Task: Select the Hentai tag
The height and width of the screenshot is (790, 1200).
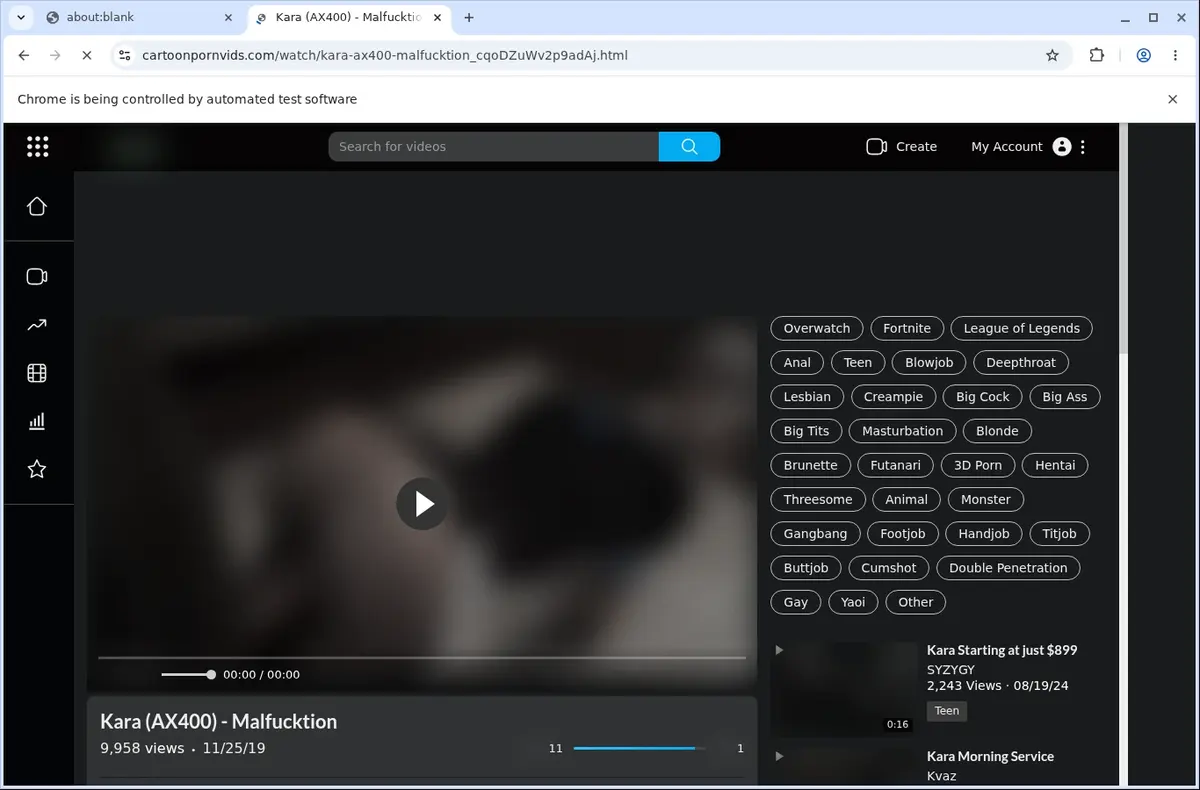Action: [x=1055, y=465]
